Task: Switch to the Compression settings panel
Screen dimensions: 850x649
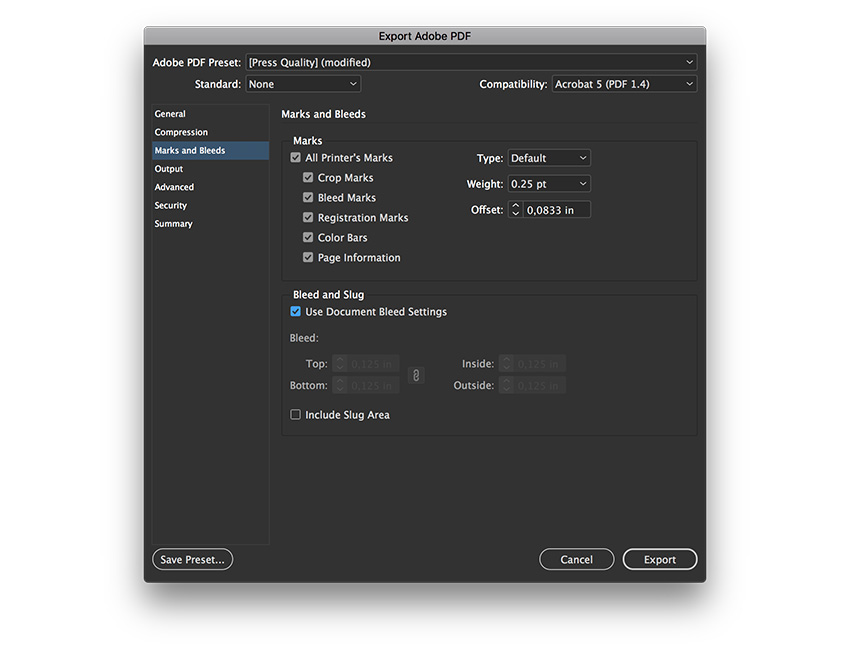Action: [180, 131]
